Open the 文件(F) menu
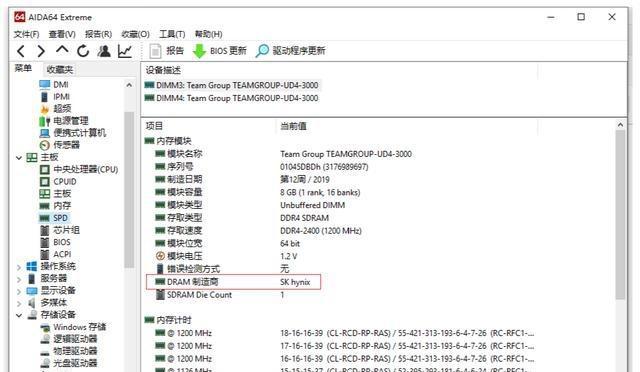This screenshot has height=372, width=640. 27,34
